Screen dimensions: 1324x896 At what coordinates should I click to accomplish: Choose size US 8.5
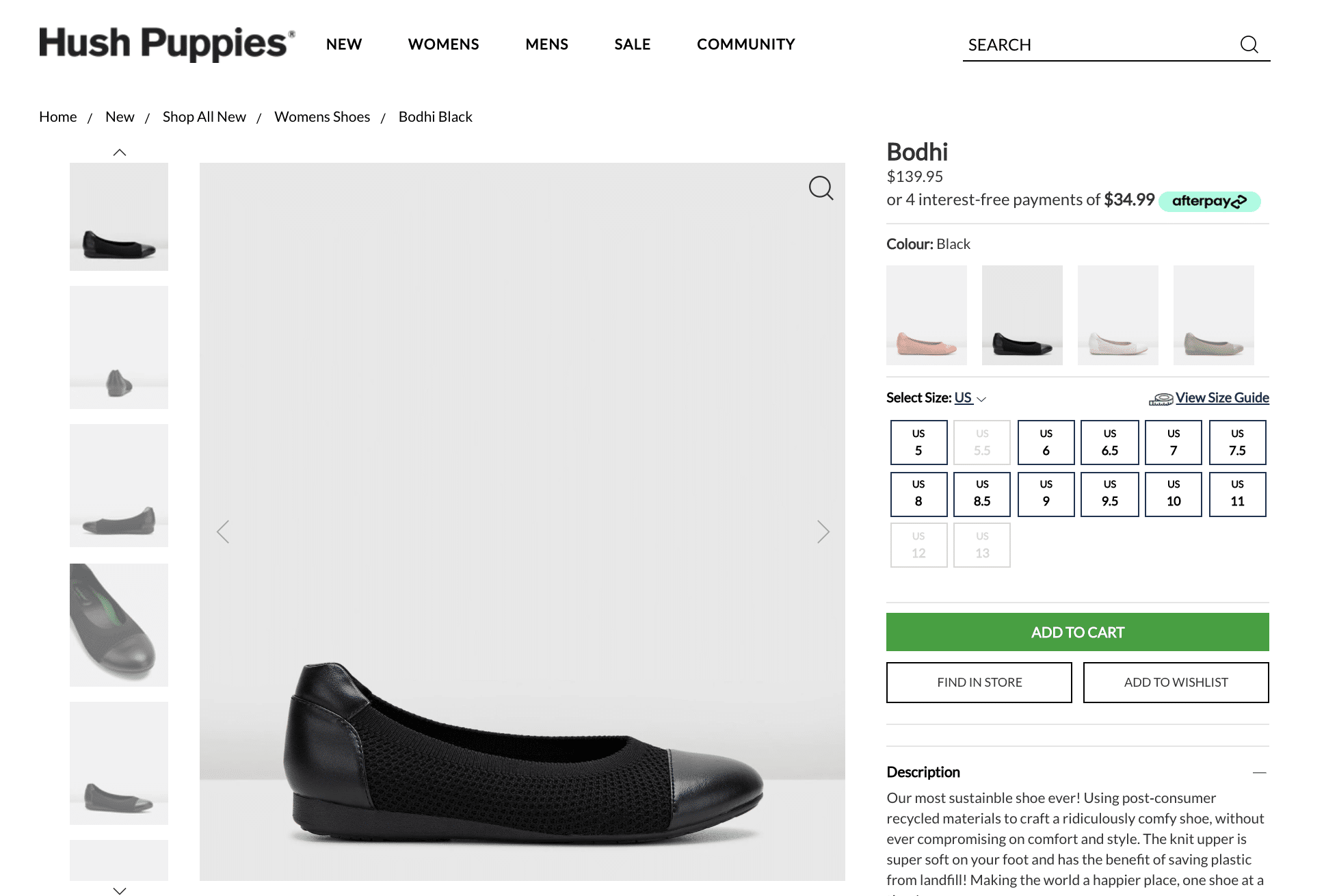click(982, 494)
